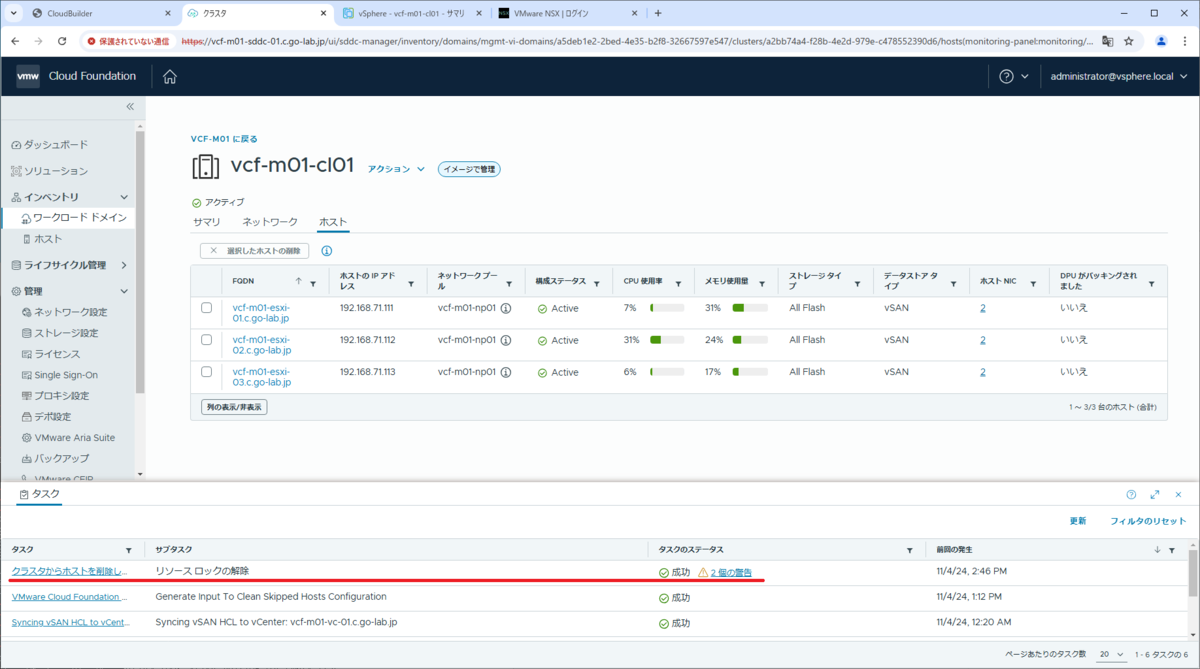Select checkbox for vcf-m01-esxi-01 host
Image resolution: width=1200 pixels, height=669 pixels.
click(x=207, y=308)
